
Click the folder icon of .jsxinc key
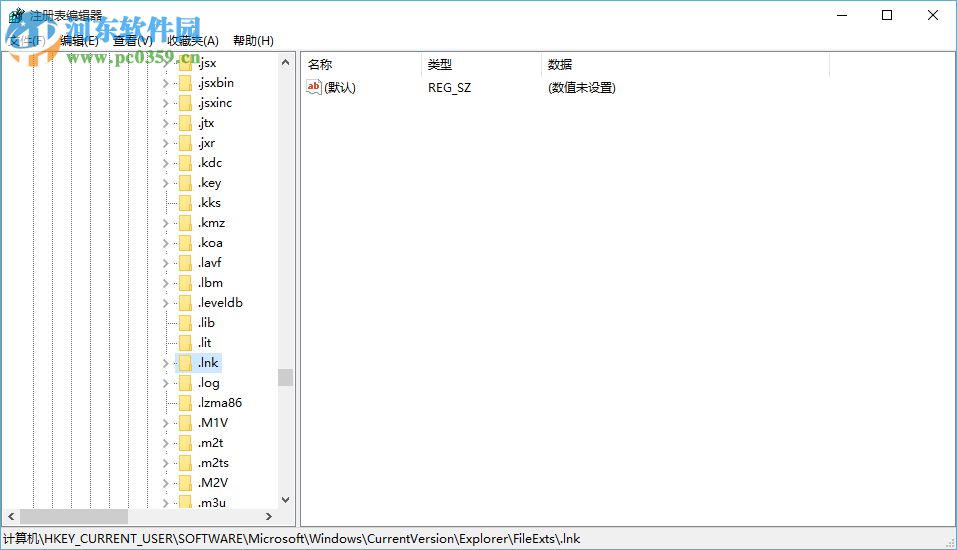pyautogui.click(x=186, y=103)
